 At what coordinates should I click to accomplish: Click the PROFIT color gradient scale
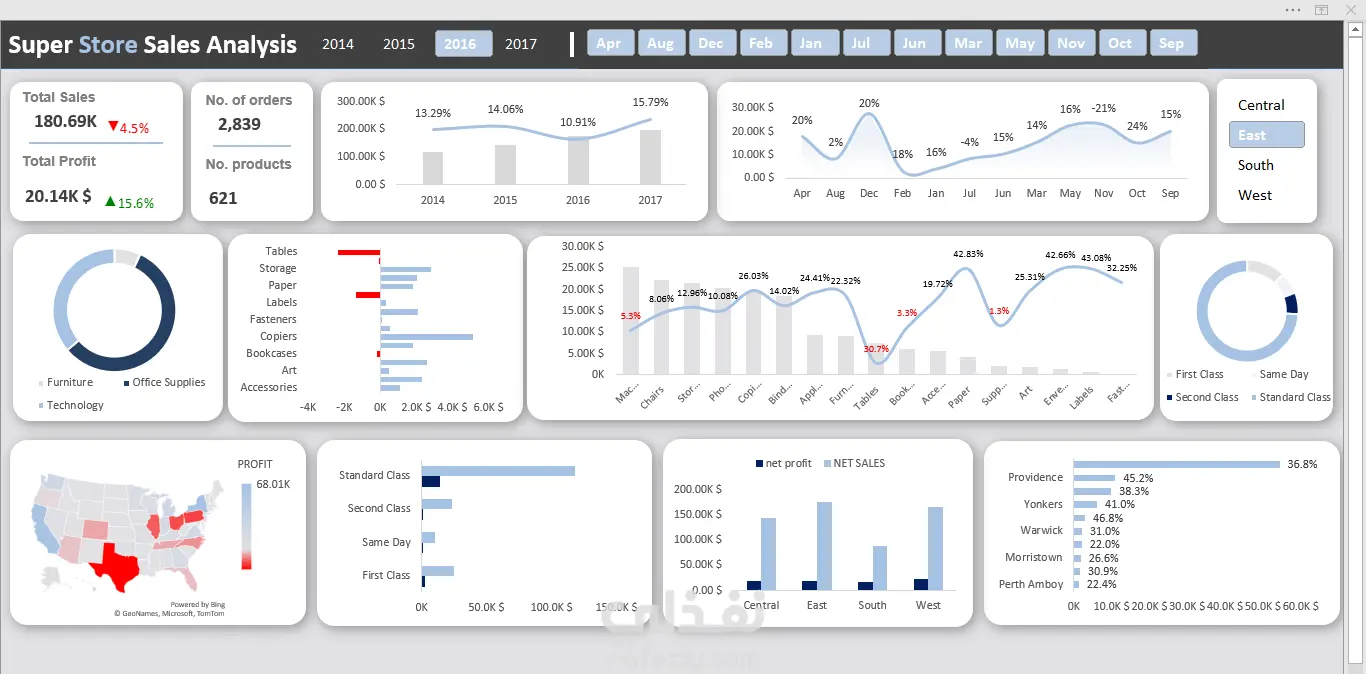click(x=247, y=526)
